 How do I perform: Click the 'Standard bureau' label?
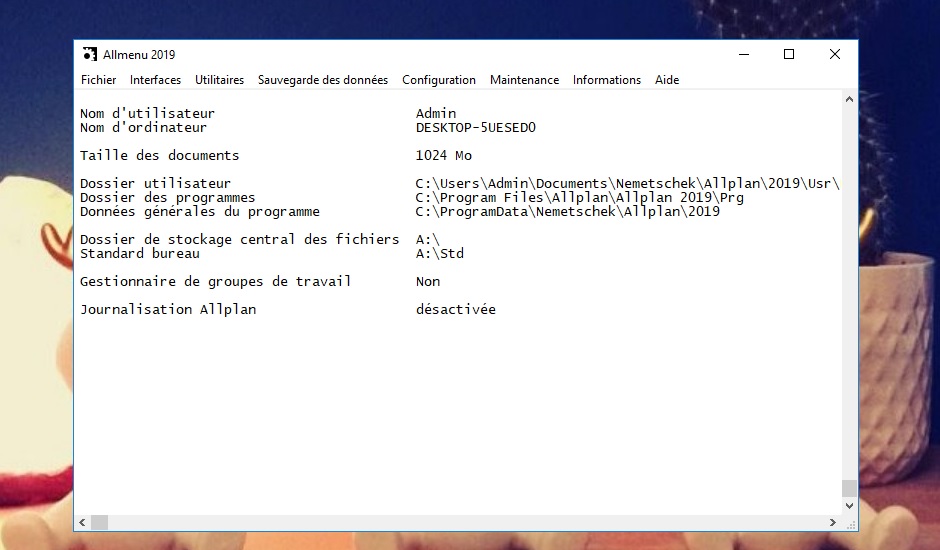(140, 253)
